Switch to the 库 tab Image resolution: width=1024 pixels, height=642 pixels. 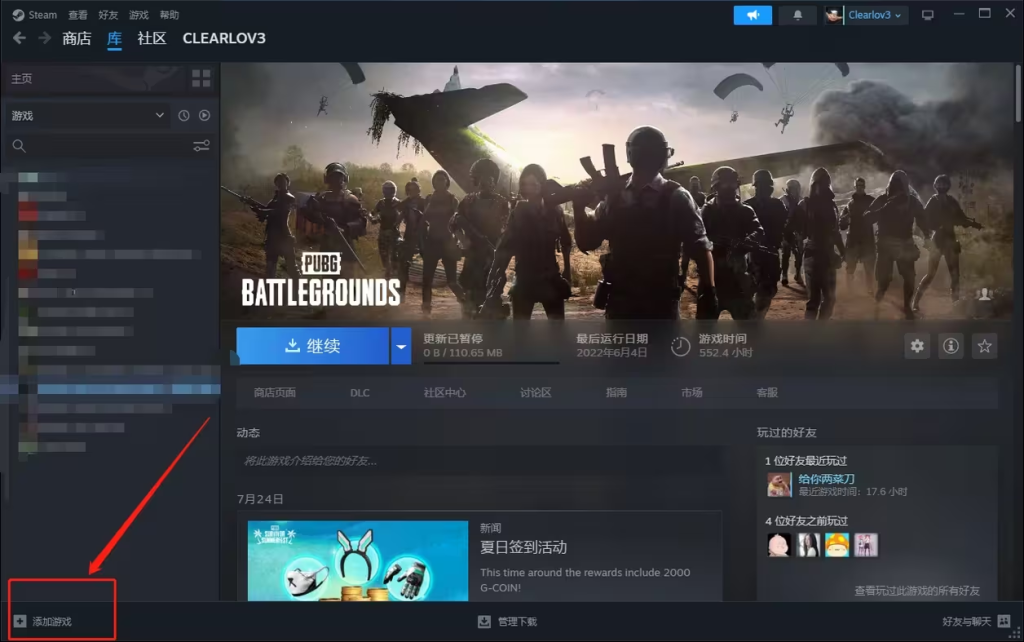coord(114,39)
